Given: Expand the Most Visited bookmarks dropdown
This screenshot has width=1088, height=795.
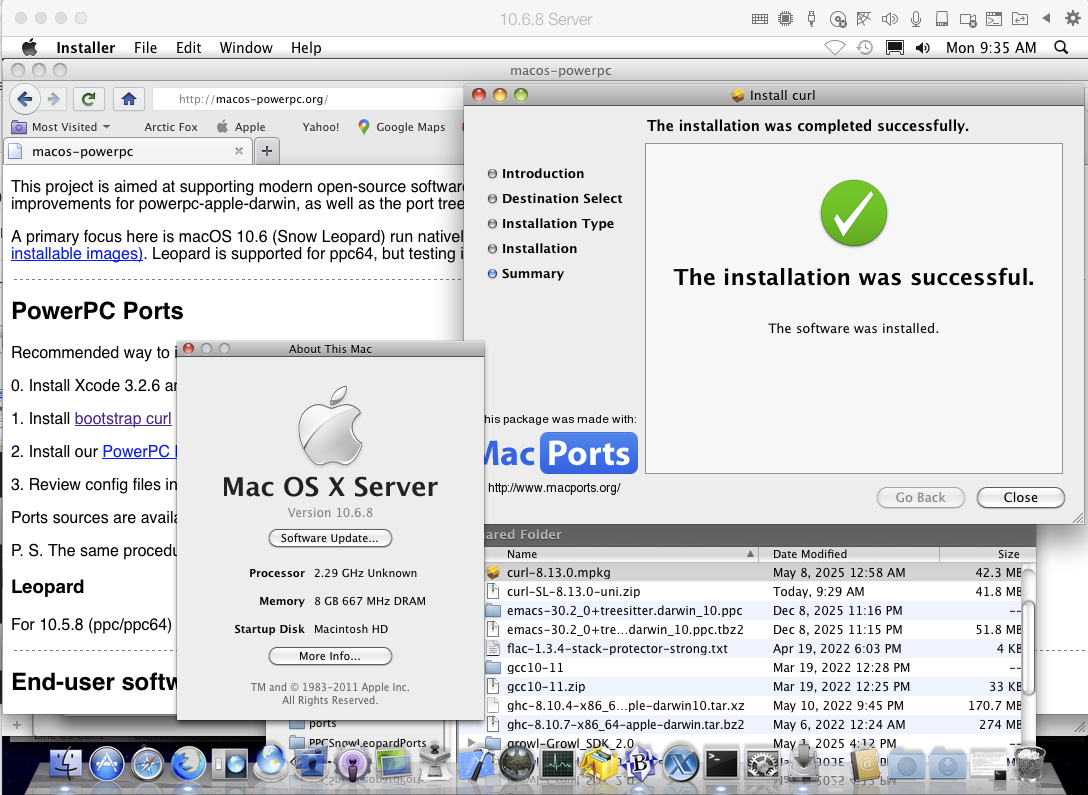Looking at the screenshot, I should pos(61,127).
